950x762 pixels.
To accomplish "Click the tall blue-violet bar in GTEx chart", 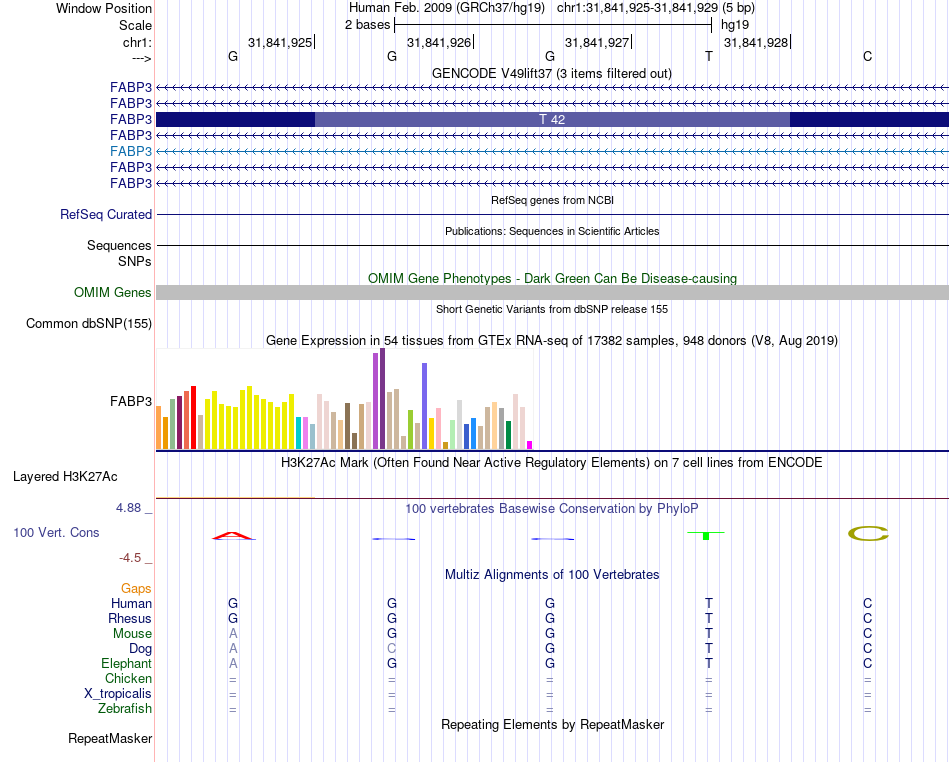I will pos(425,406).
